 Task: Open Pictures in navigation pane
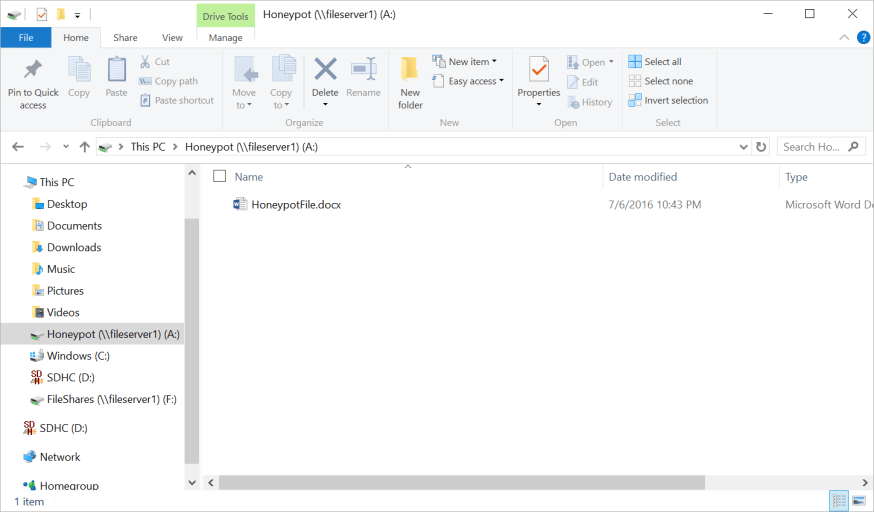coord(65,291)
